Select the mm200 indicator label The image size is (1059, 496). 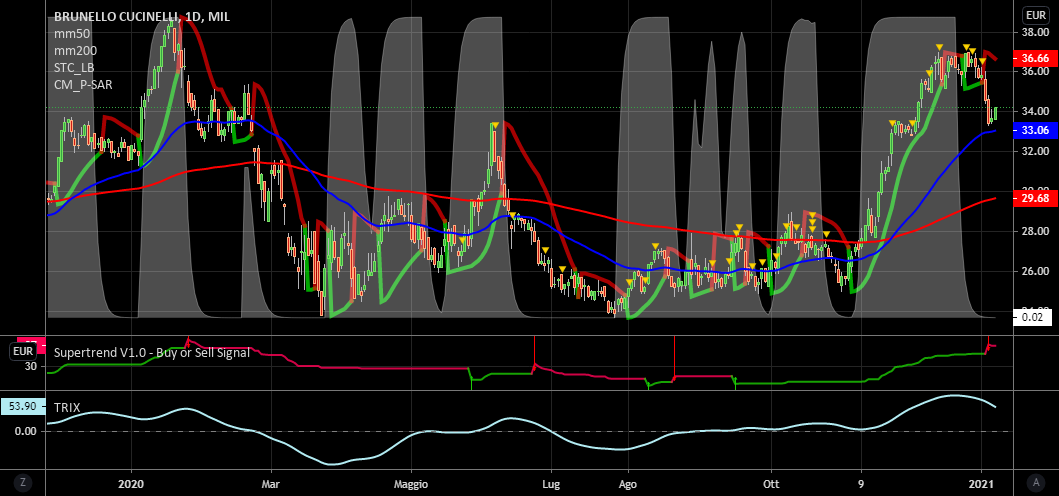pyautogui.click(x=74, y=50)
